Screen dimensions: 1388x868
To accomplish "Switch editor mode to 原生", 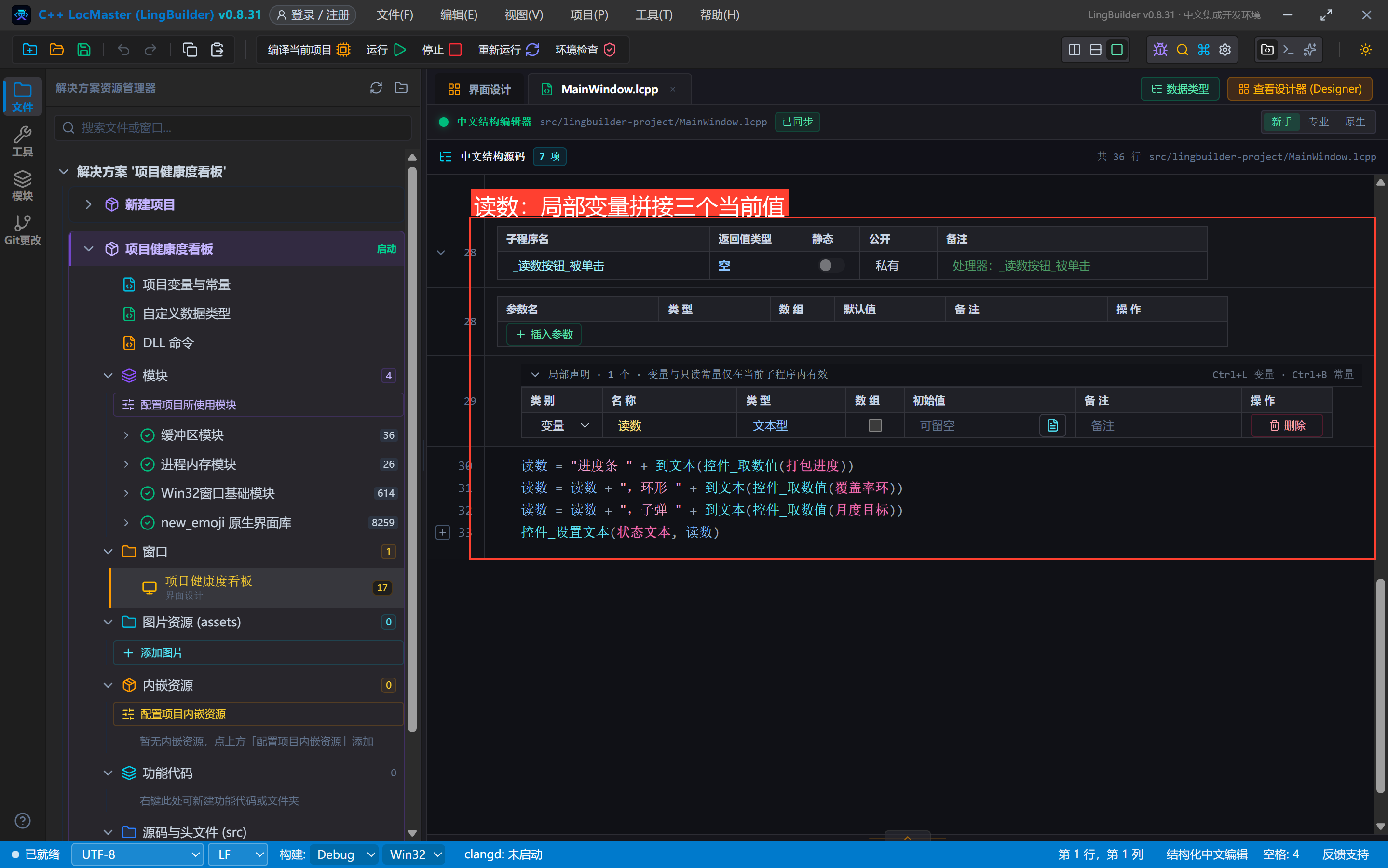I will 1355,122.
